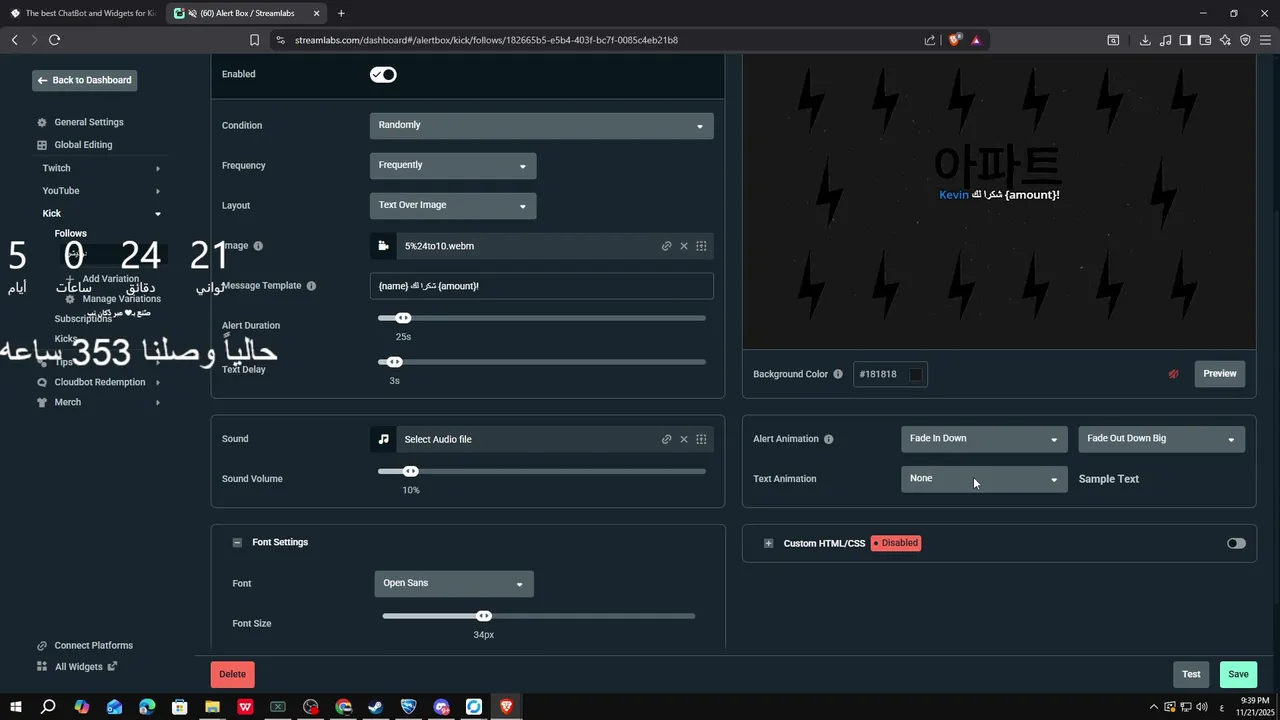
Task: Bookmark this page icon in address bar
Action: [254, 40]
